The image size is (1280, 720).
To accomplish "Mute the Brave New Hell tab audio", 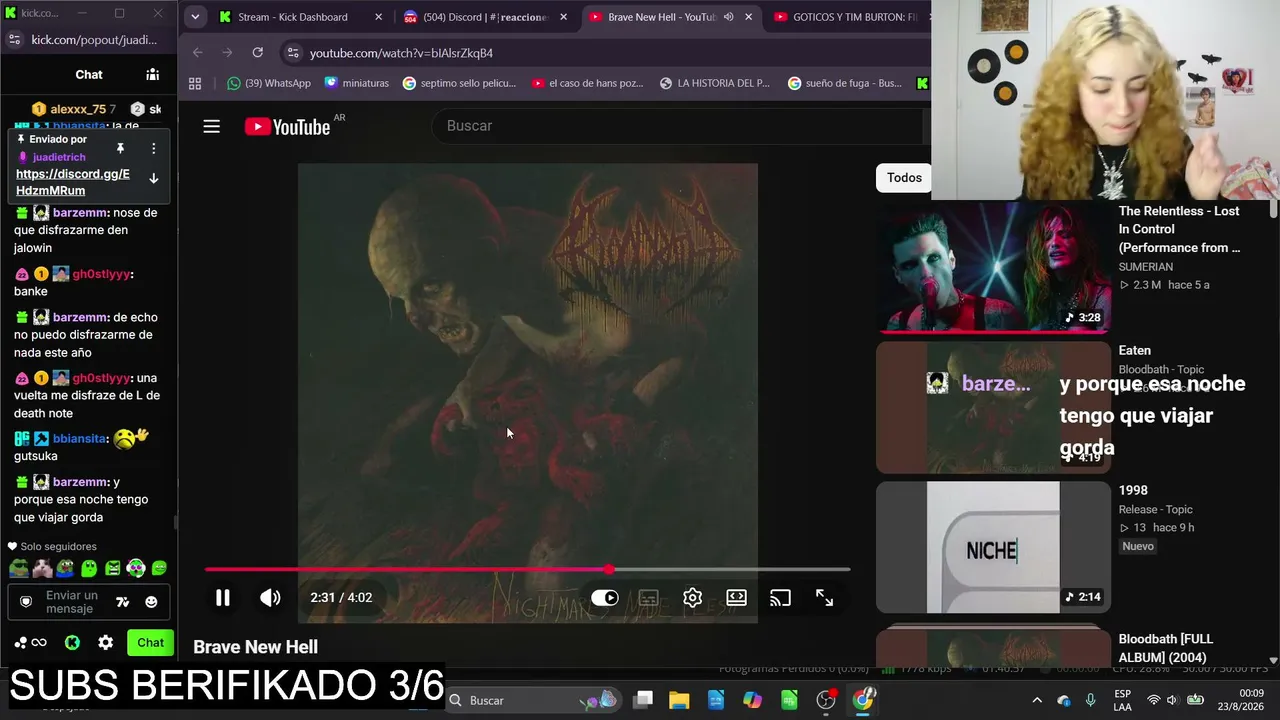I will coord(728,17).
